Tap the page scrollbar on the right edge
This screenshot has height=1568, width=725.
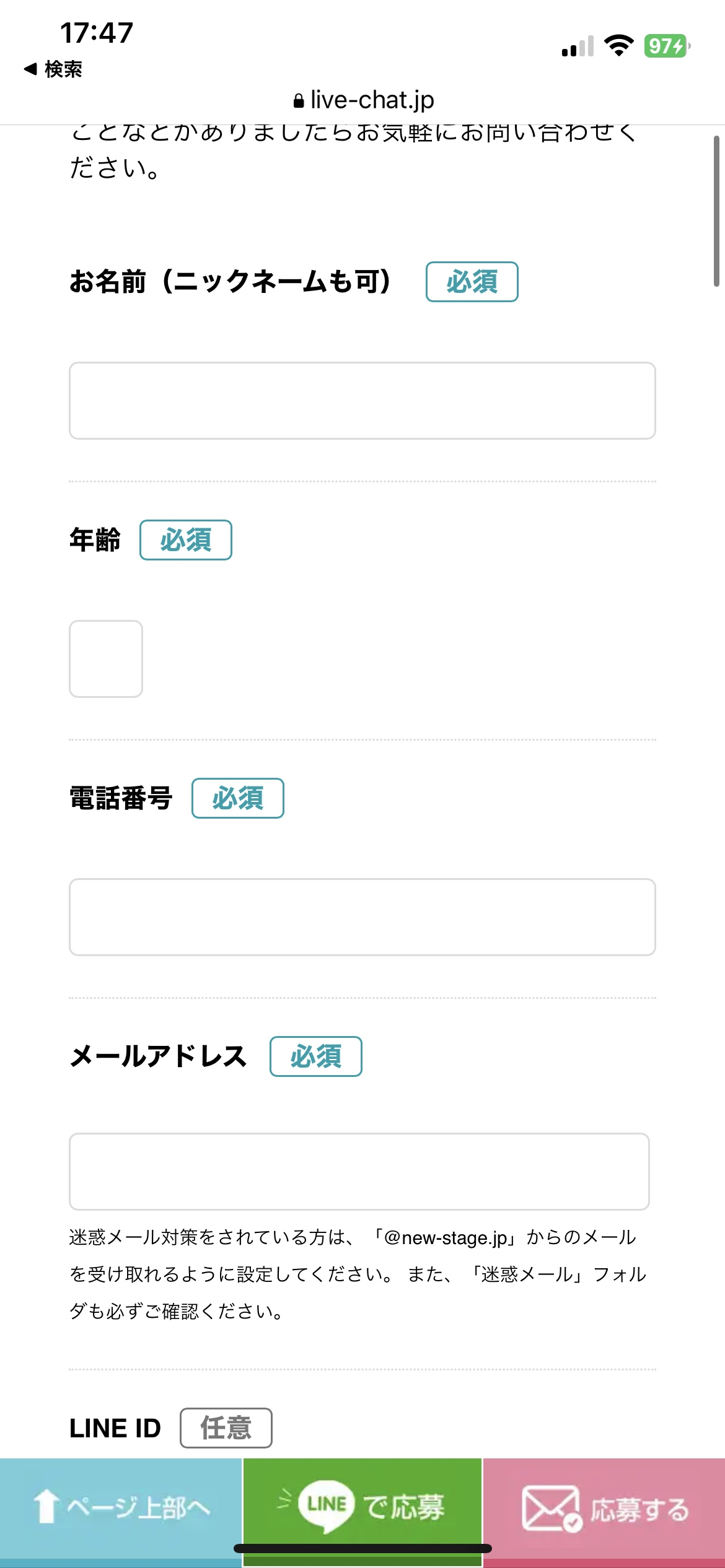[x=716, y=211]
